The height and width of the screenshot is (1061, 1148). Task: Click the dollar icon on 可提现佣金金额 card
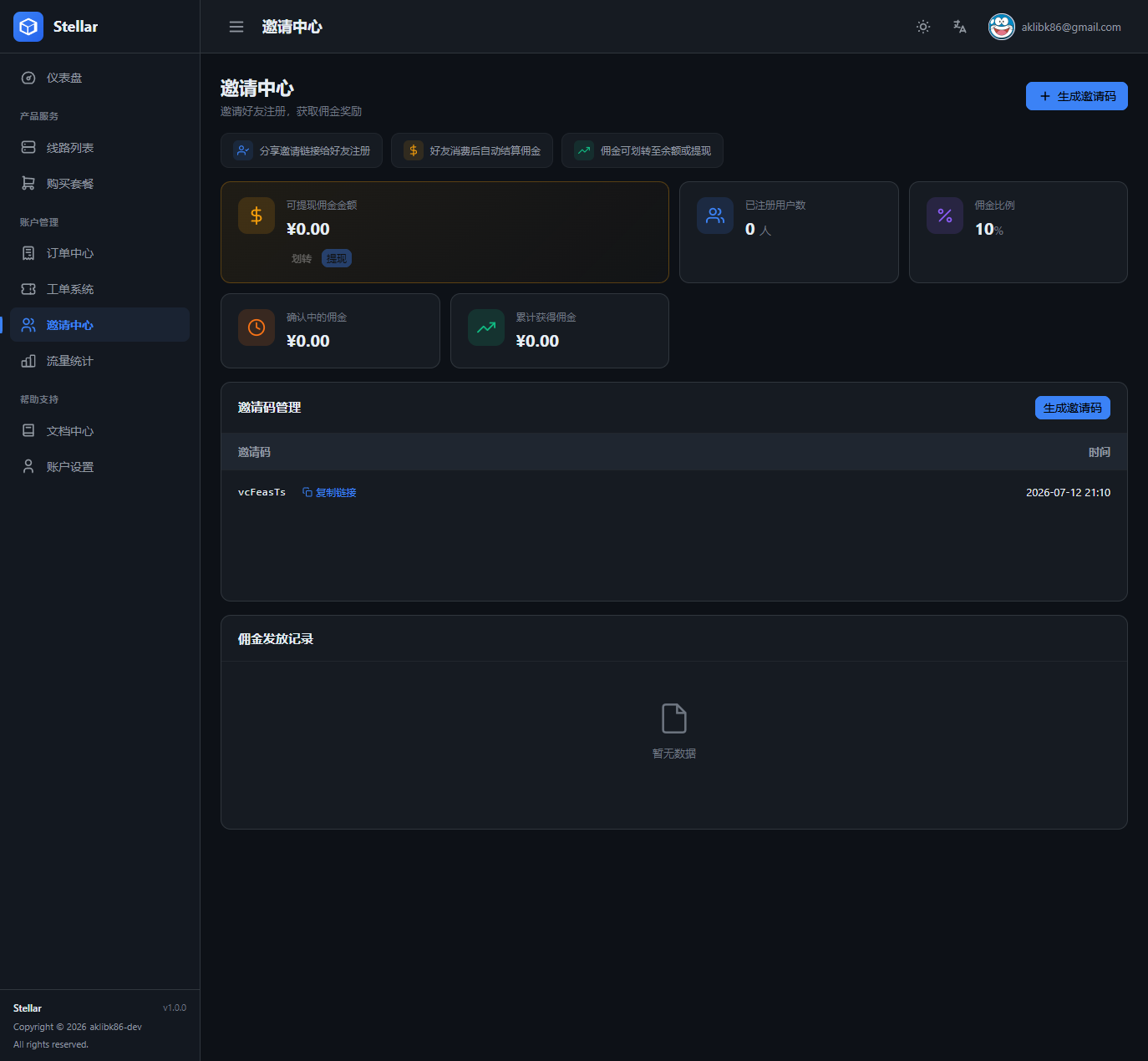257,216
